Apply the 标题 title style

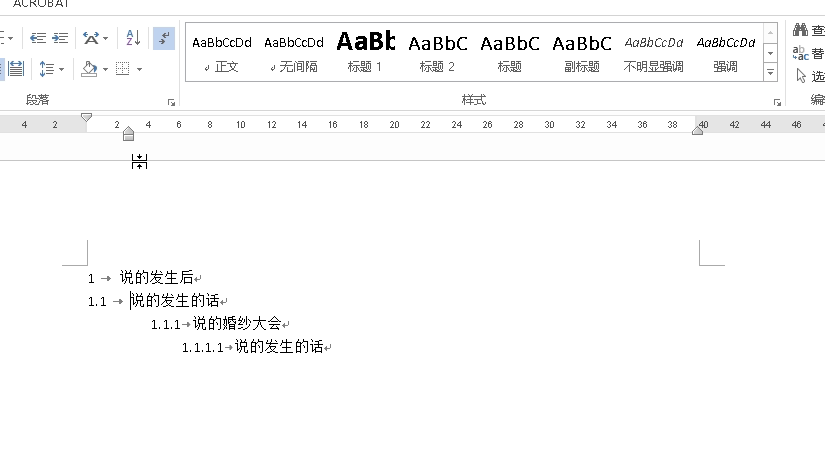click(509, 53)
